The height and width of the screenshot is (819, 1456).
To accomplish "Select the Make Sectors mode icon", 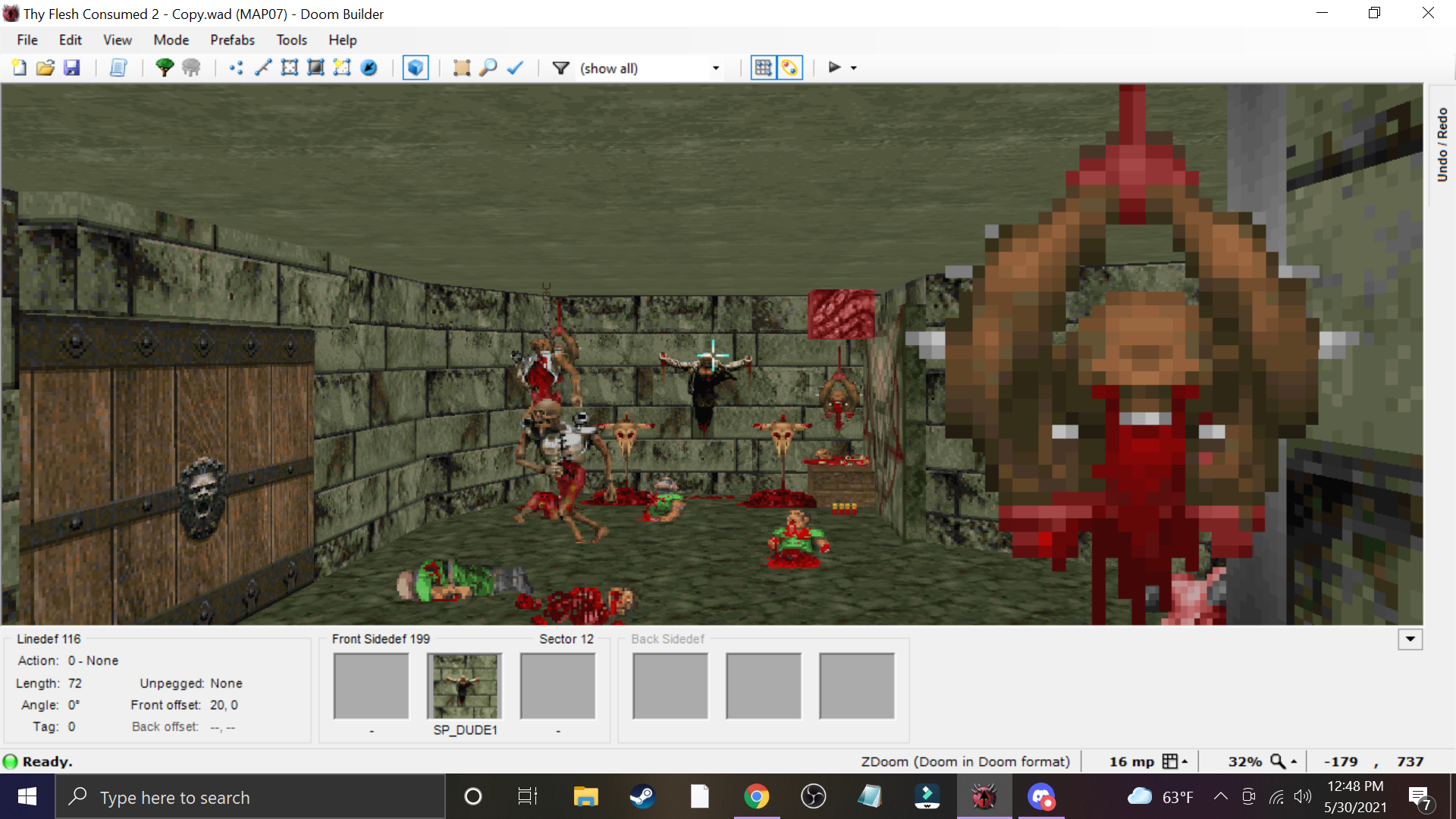I will pyautogui.click(x=342, y=68).
